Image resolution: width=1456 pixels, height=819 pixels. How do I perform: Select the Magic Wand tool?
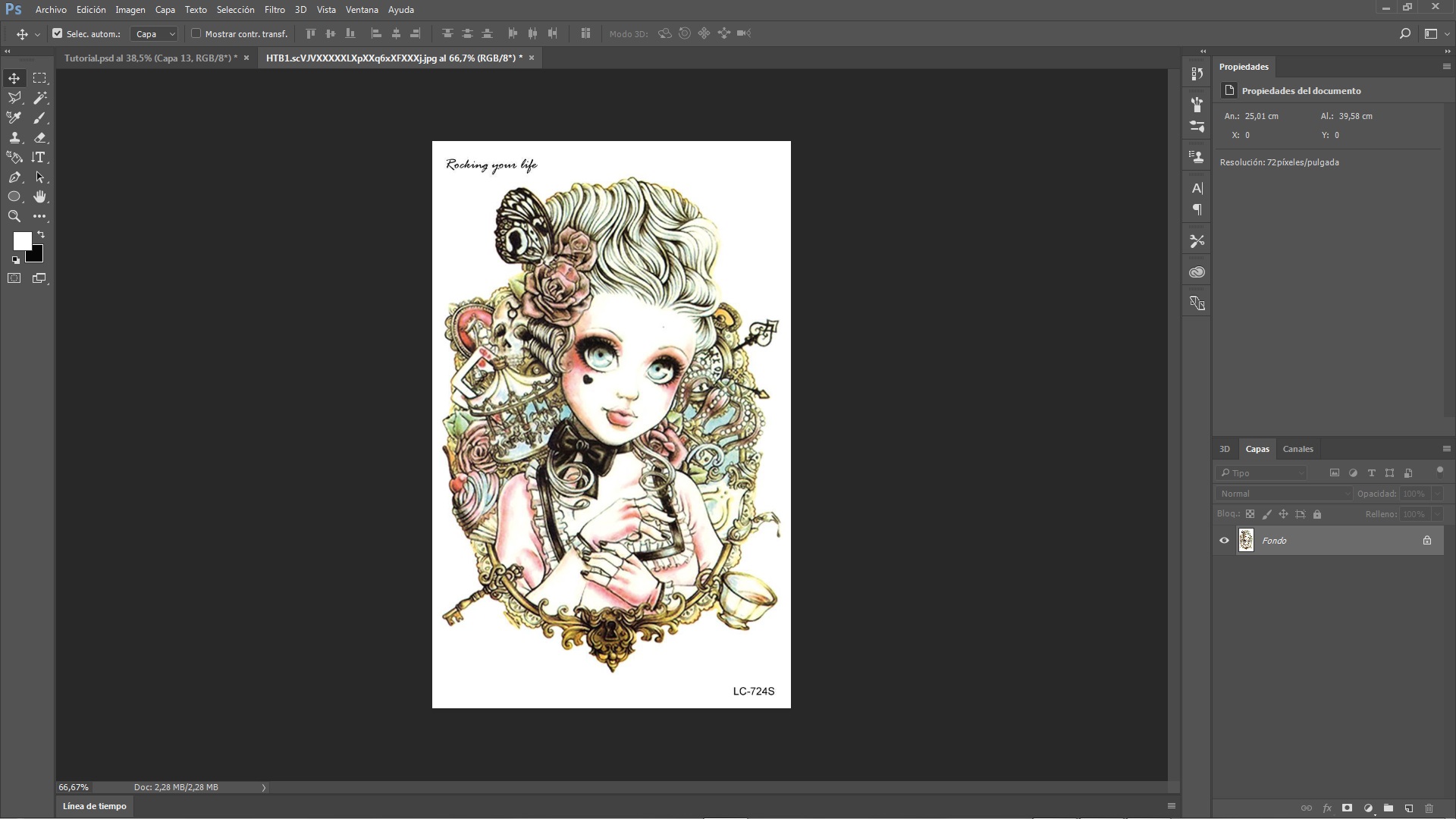[x=39, y=98]
